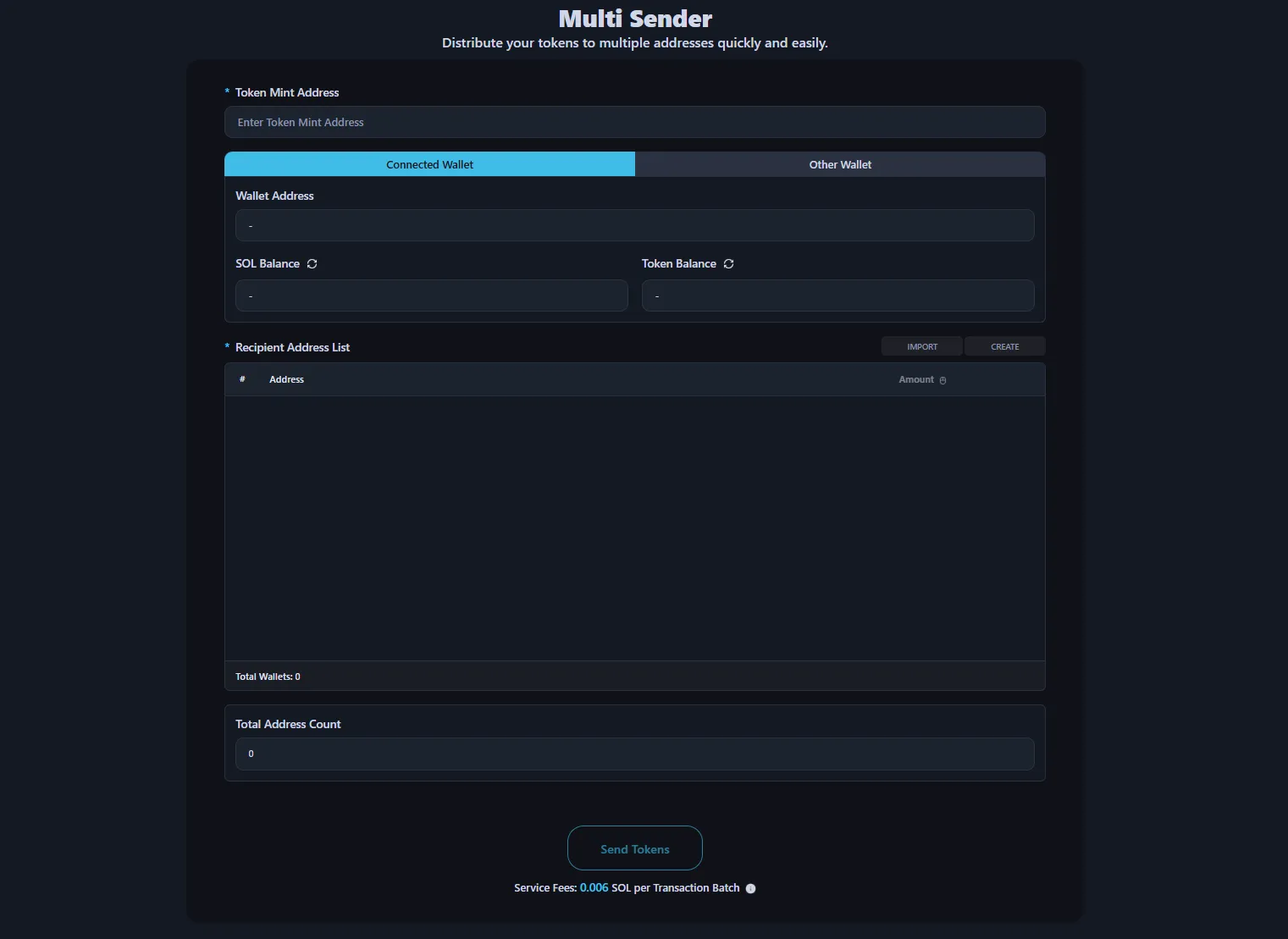Select the SOL Balance value field
Screen dimensions: 1288x939
(431, 296)
